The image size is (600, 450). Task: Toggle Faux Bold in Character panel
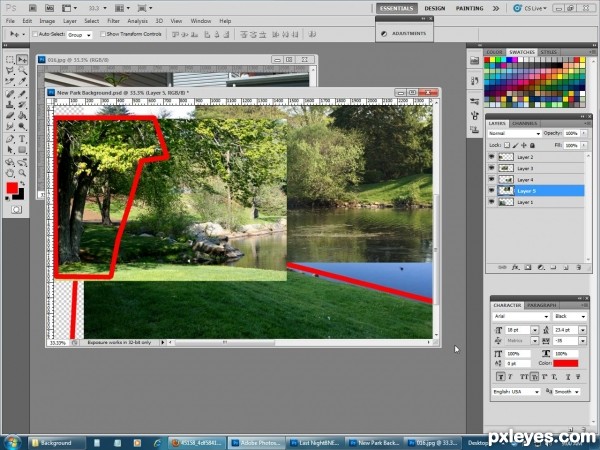(500, 377)
